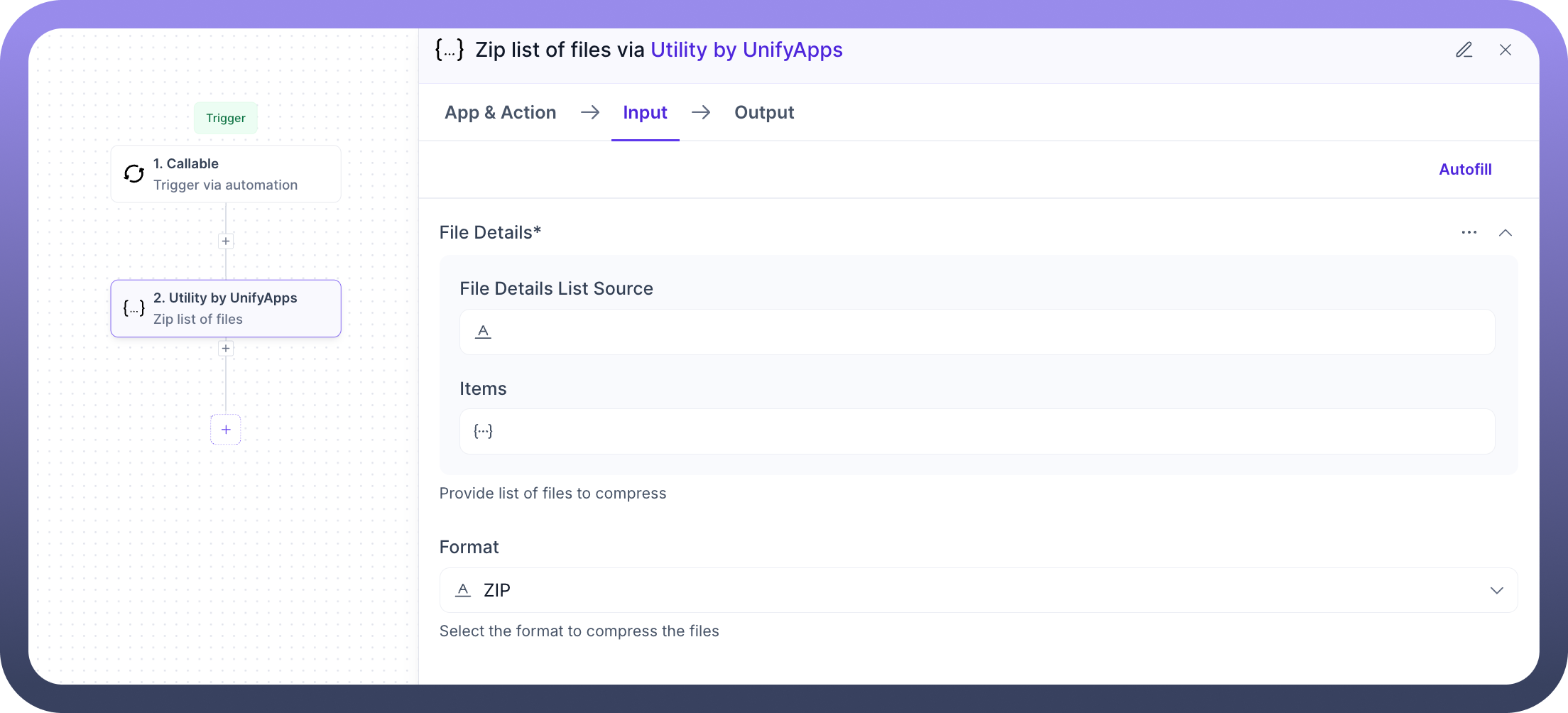
Task: Add step between Callable and Utility nodes
Action: pos(226,241)
